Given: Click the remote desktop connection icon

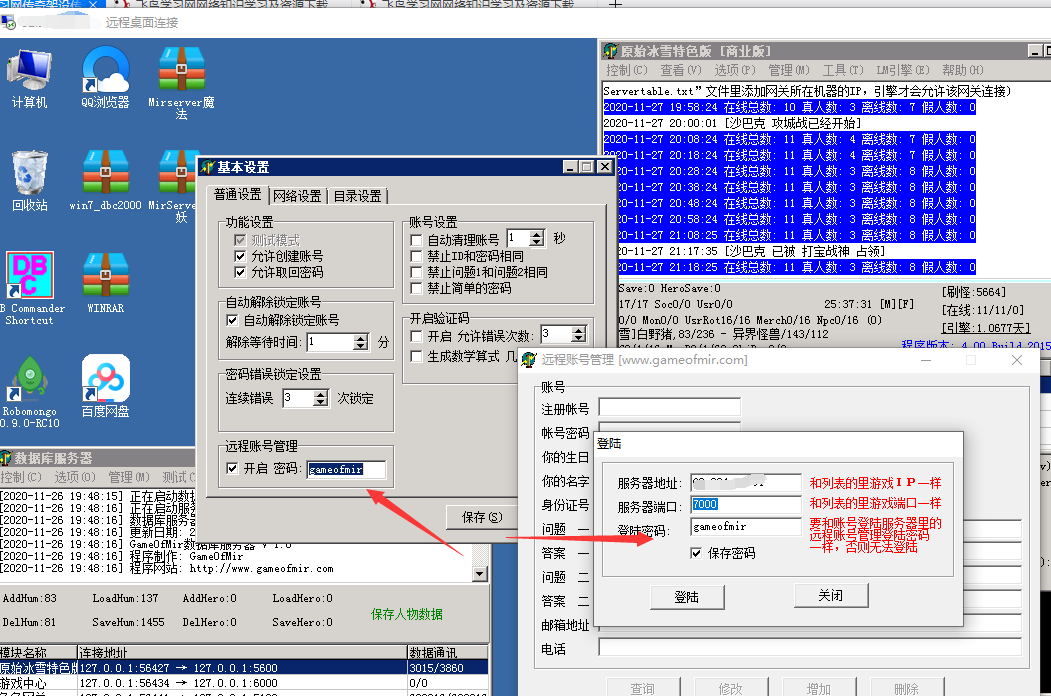Looking at the screenshot, I should point(9,23).
